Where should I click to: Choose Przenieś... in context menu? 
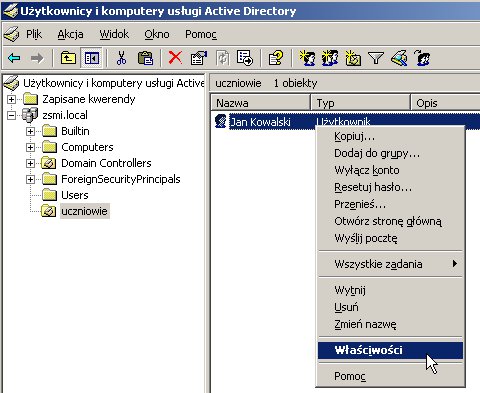point(390,204)
